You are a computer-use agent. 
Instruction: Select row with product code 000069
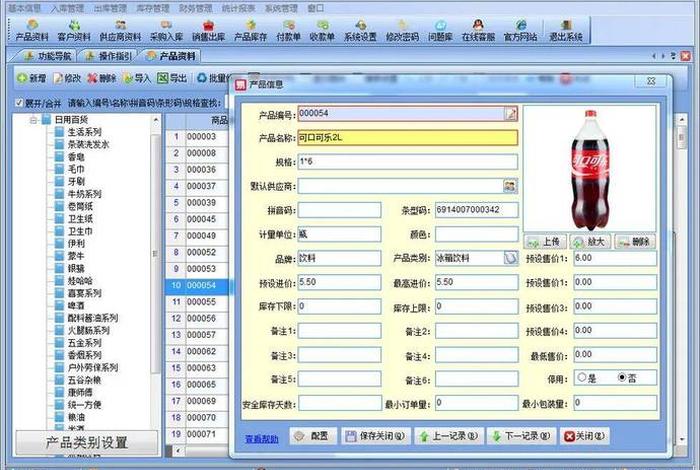click(196, 401)
